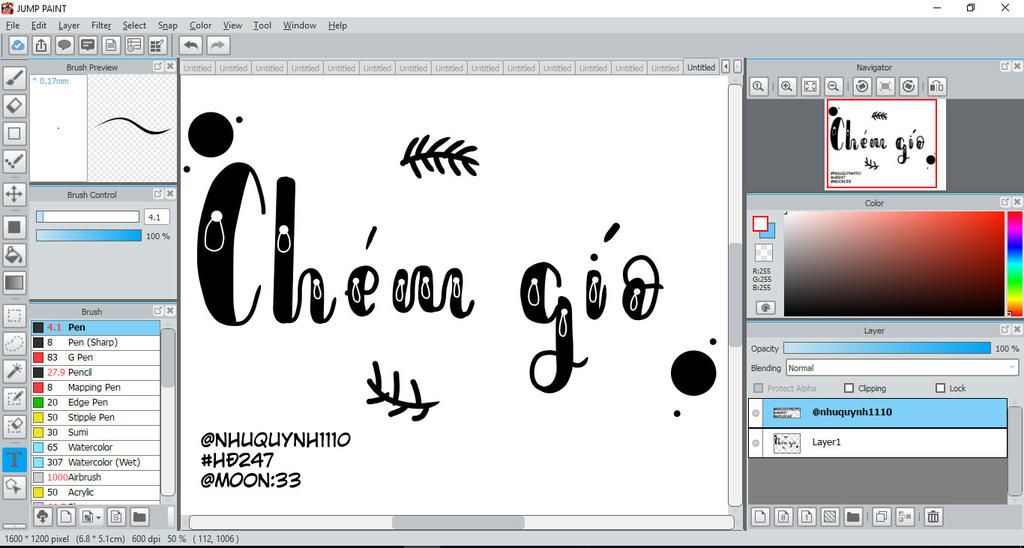1024x548 pixels.
Task: Click the cloud brush download icon
Action: pyautogui.click(x=42, y=517)
